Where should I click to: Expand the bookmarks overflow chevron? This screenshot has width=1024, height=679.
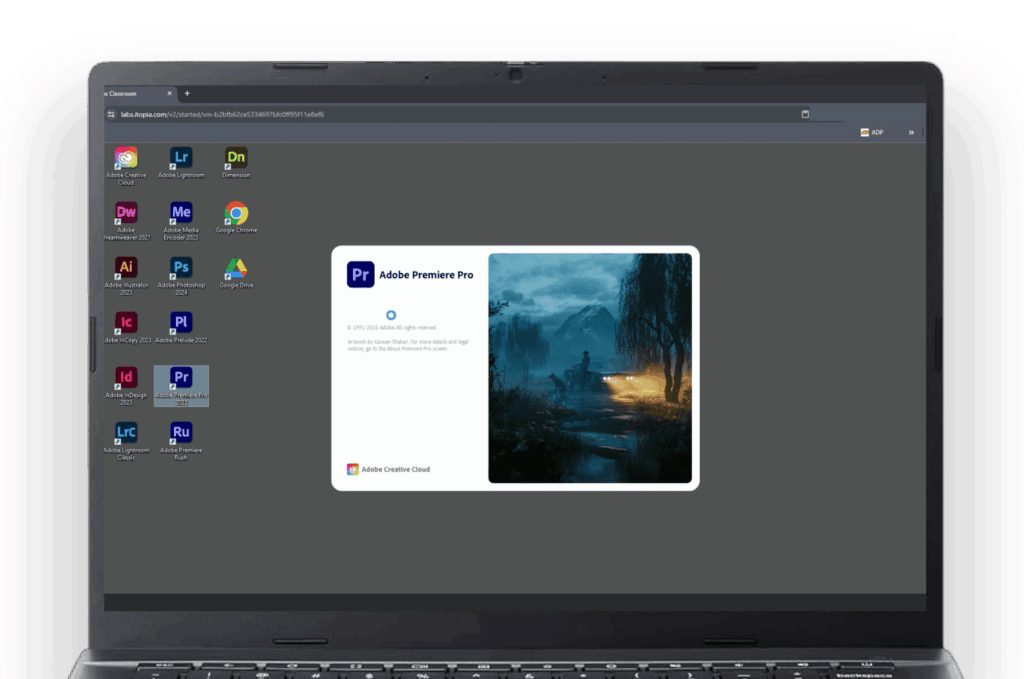click(911, 133)
